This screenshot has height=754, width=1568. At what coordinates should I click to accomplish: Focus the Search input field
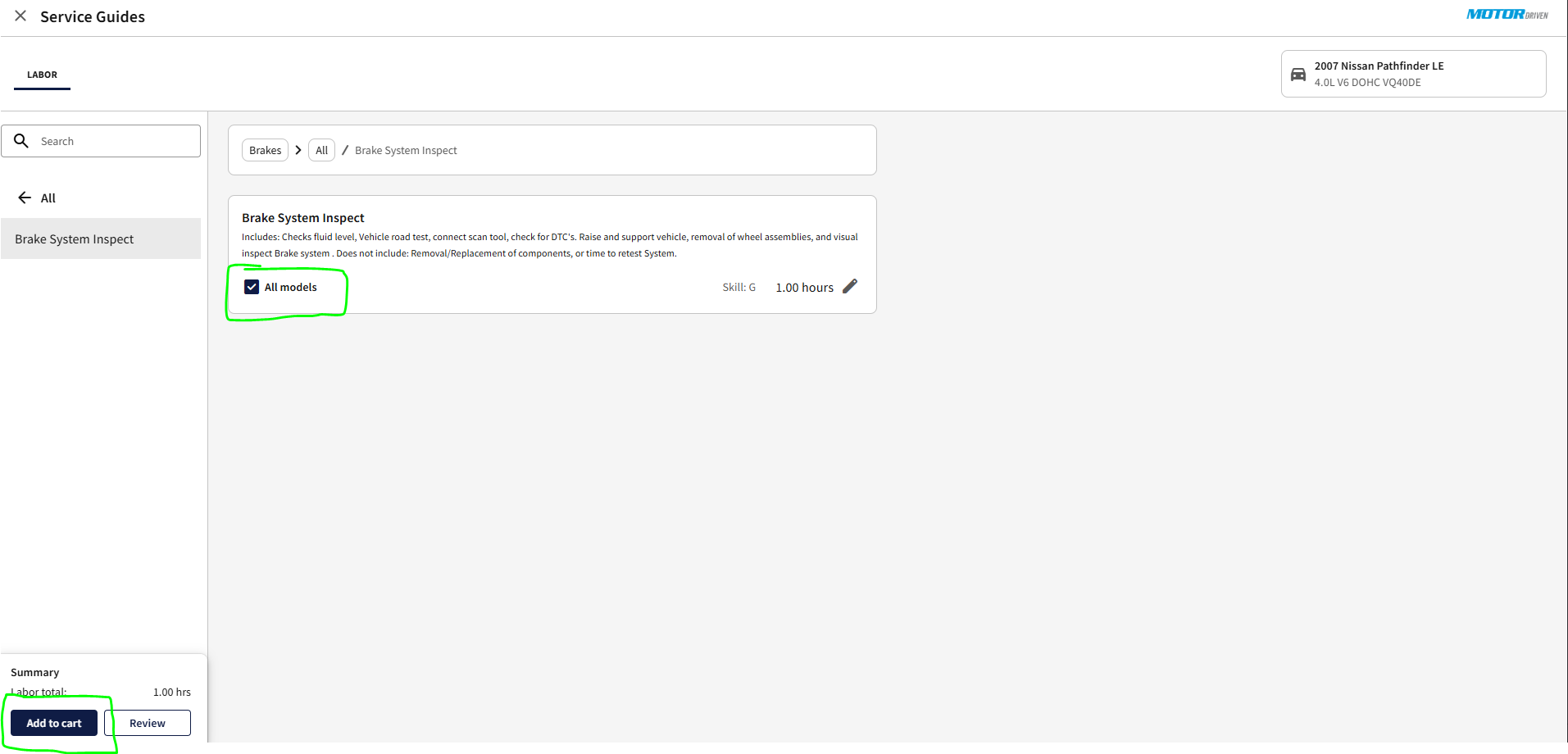pyautogui.click(x=115, y=141)
